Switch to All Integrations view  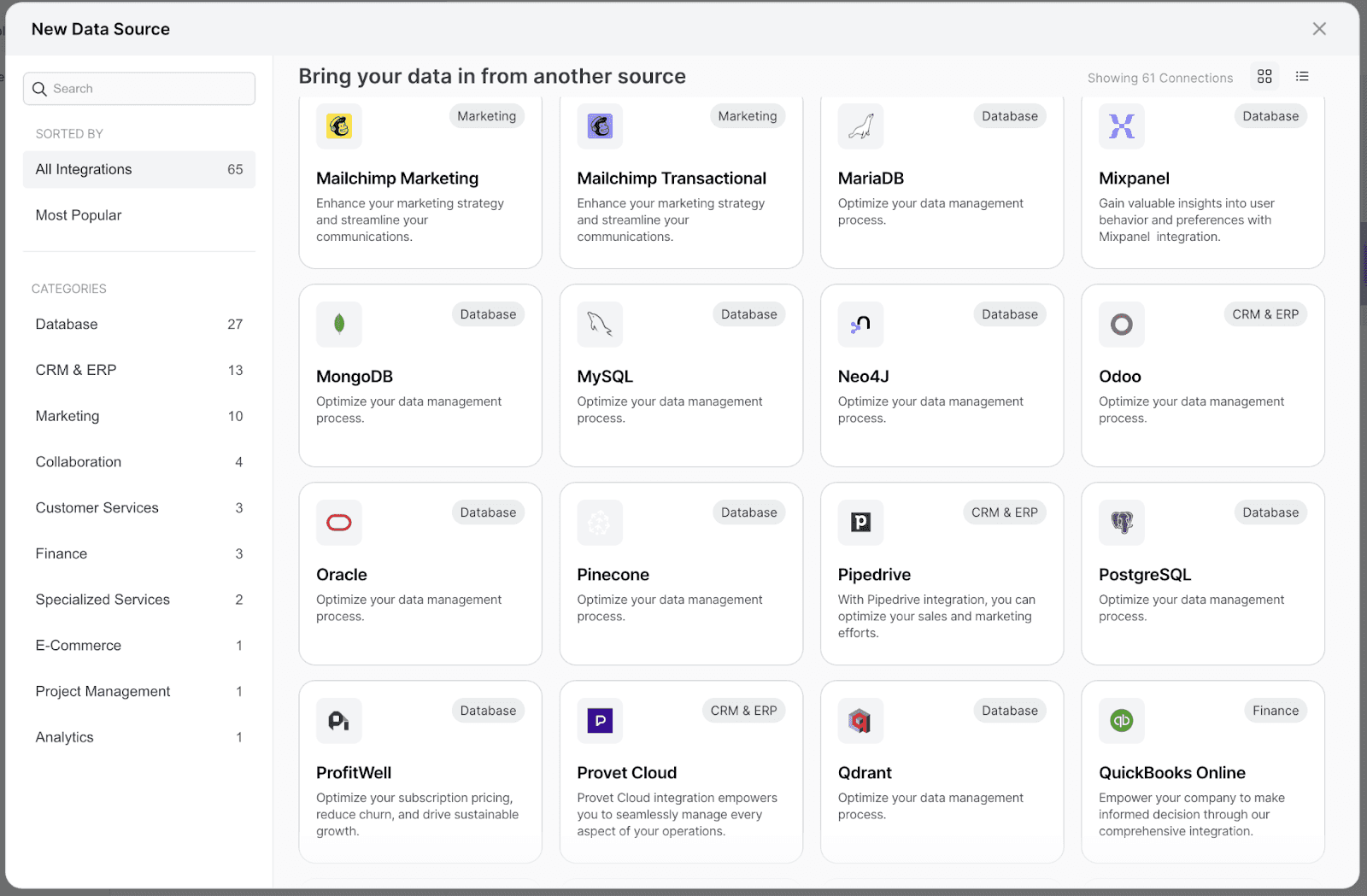point(83,169)
